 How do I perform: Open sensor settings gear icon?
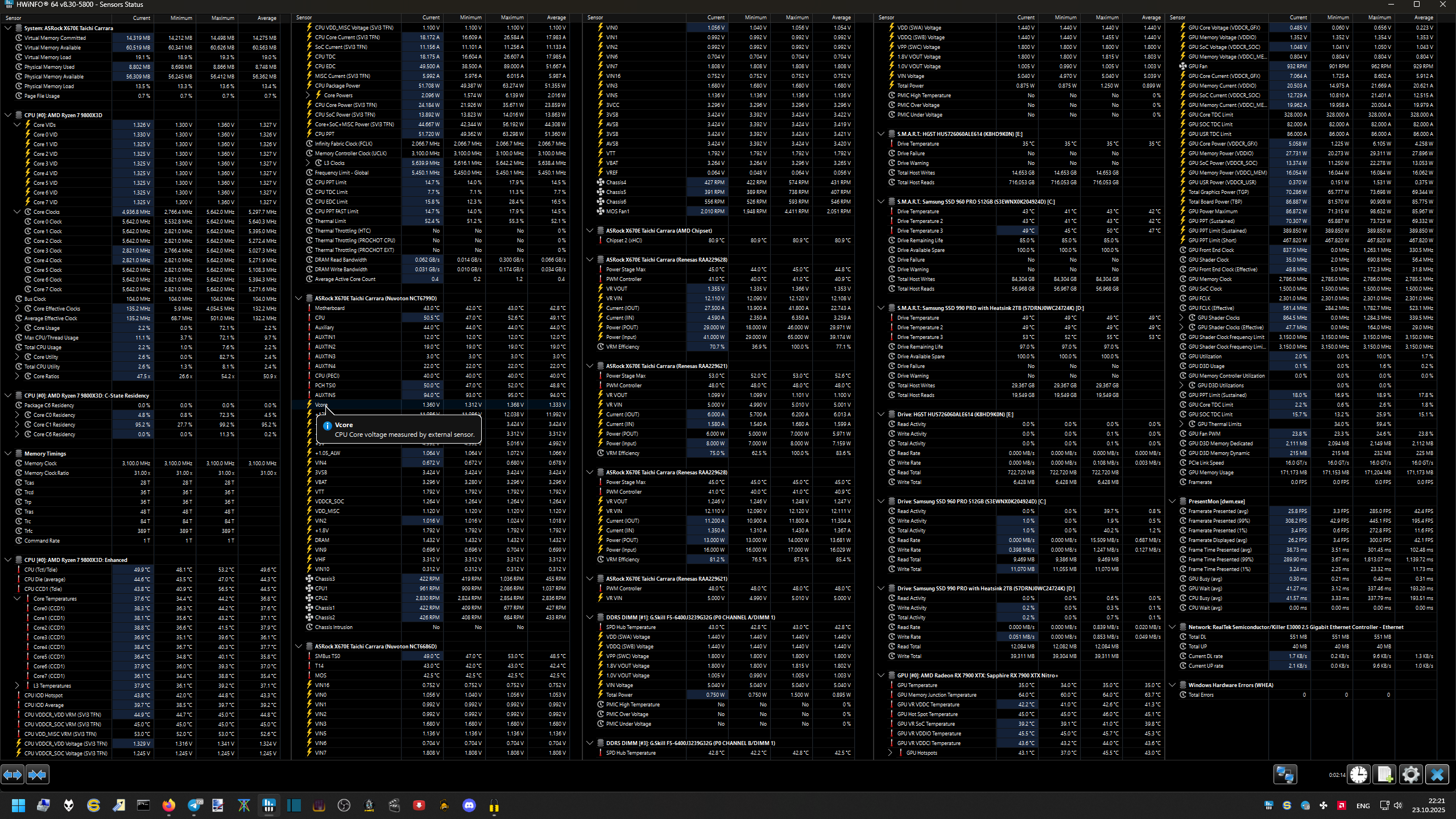pos(1410,775)
